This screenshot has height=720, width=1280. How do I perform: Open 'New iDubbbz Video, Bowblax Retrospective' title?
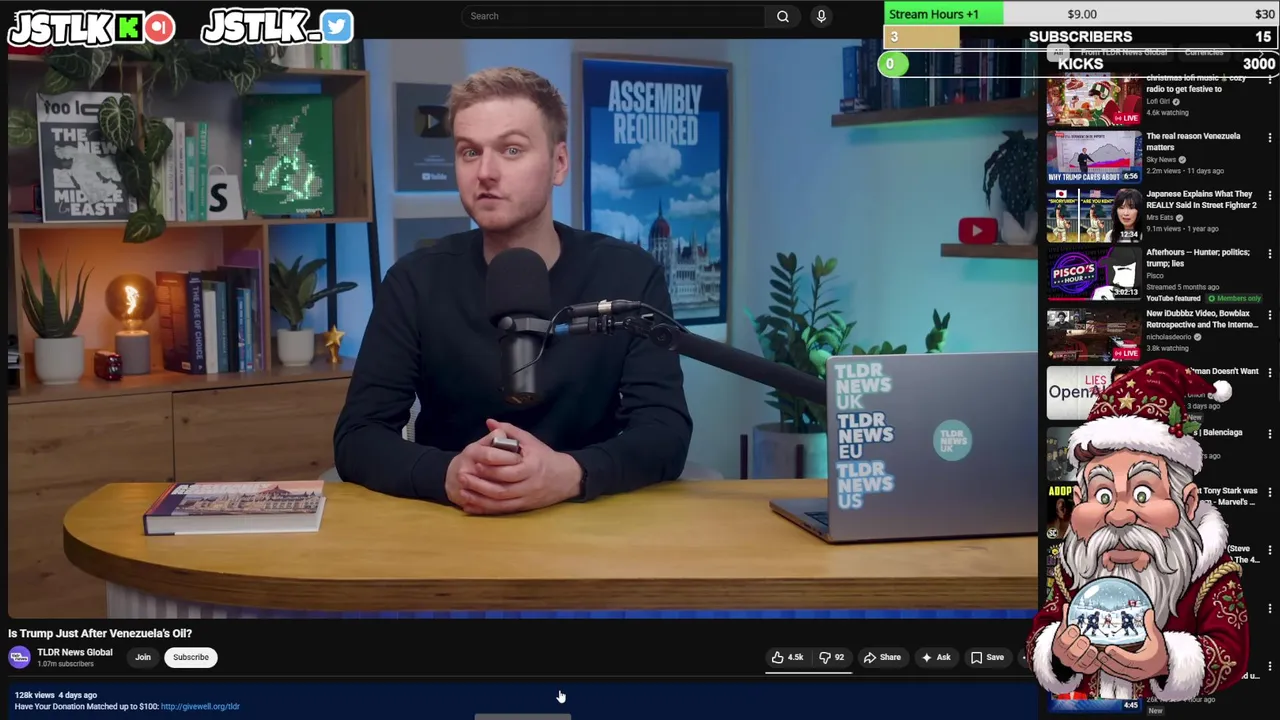(1200, 319)
